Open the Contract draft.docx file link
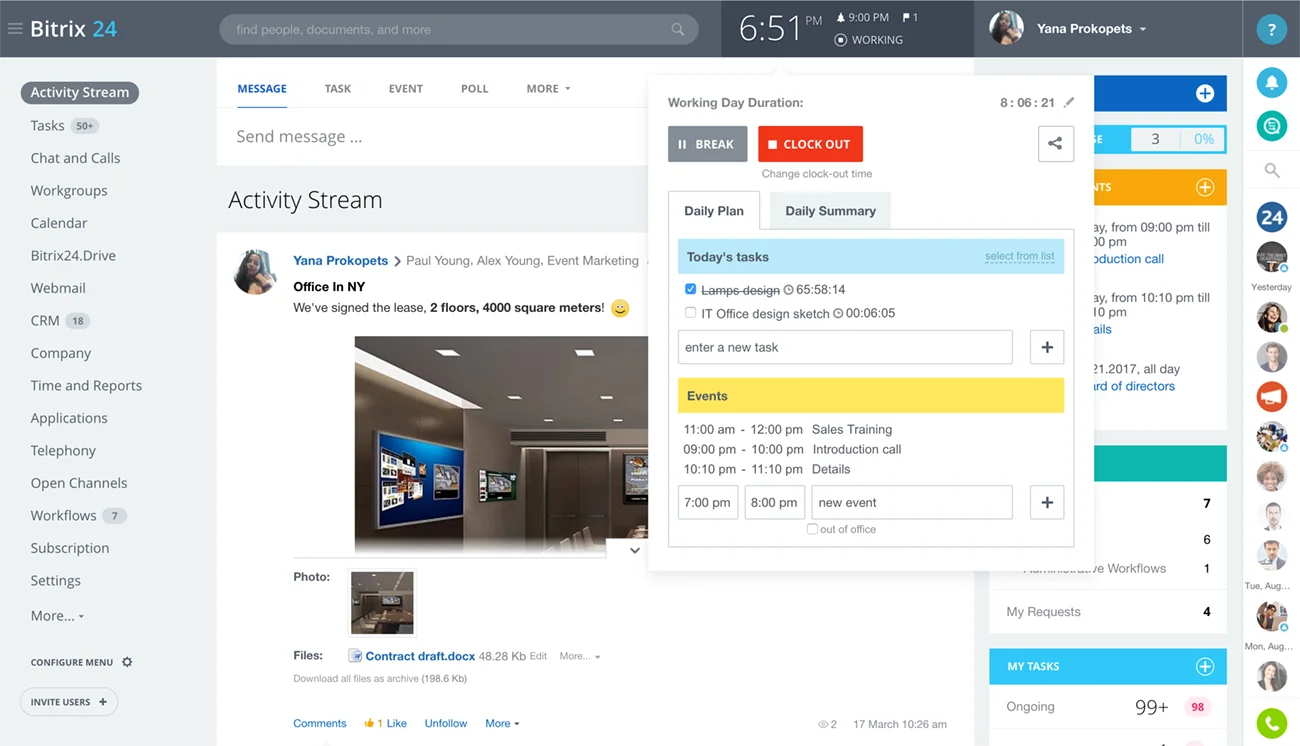 click(x=419, y=656)
